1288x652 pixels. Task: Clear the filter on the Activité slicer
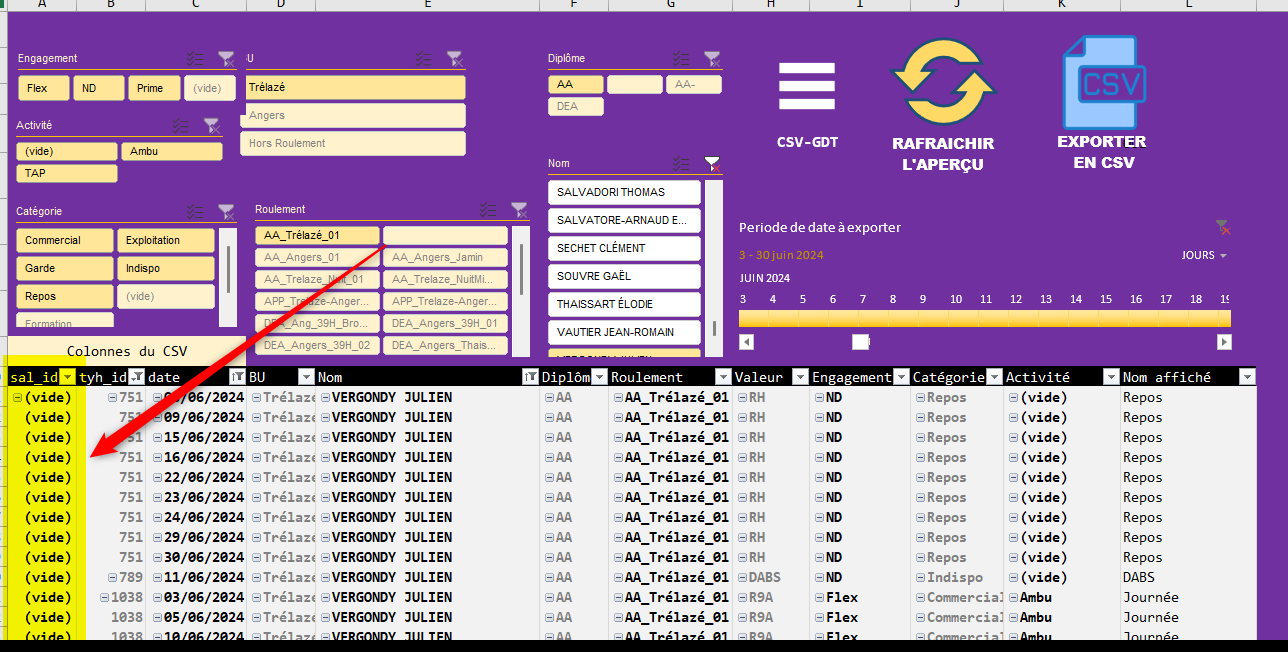point(211,126)
